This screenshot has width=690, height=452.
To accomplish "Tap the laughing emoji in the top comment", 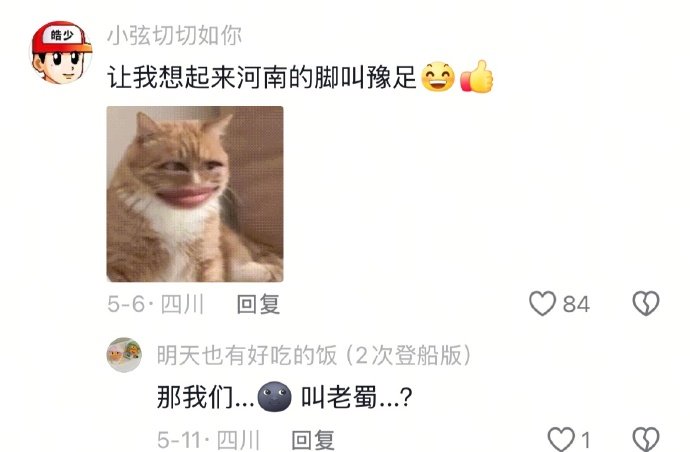I will pyautogui.click(x=438, y=77).
